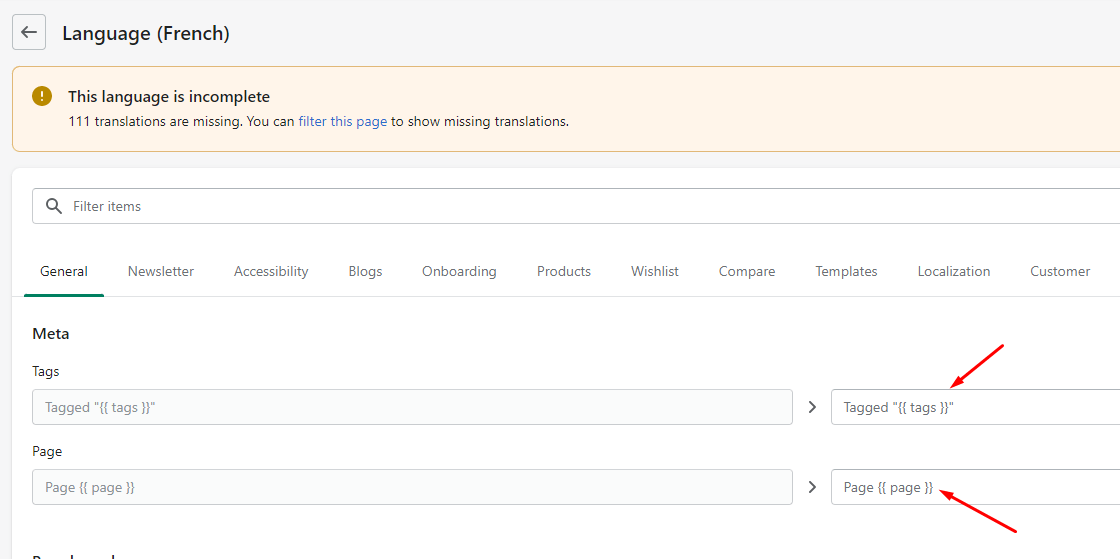Select the Customer tab
The height and width of the screenshot is (559, 1120).
[1060, 271]
